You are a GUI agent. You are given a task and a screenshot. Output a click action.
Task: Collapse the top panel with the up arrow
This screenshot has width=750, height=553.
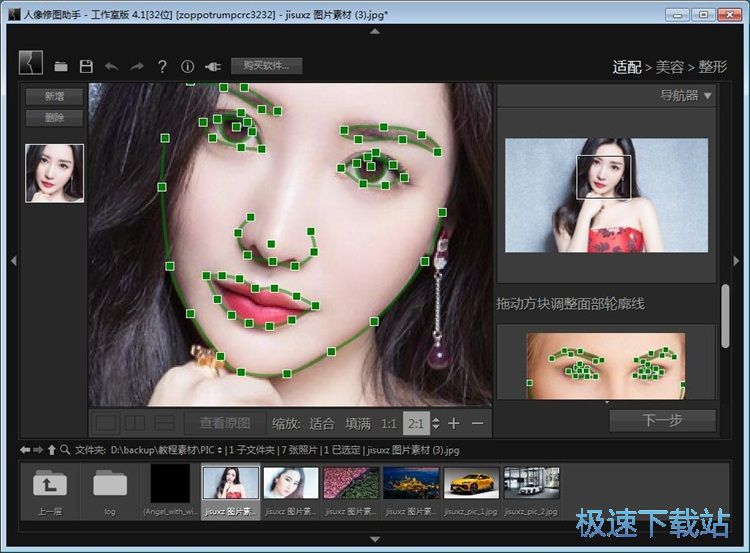click(x=375, y=32)
